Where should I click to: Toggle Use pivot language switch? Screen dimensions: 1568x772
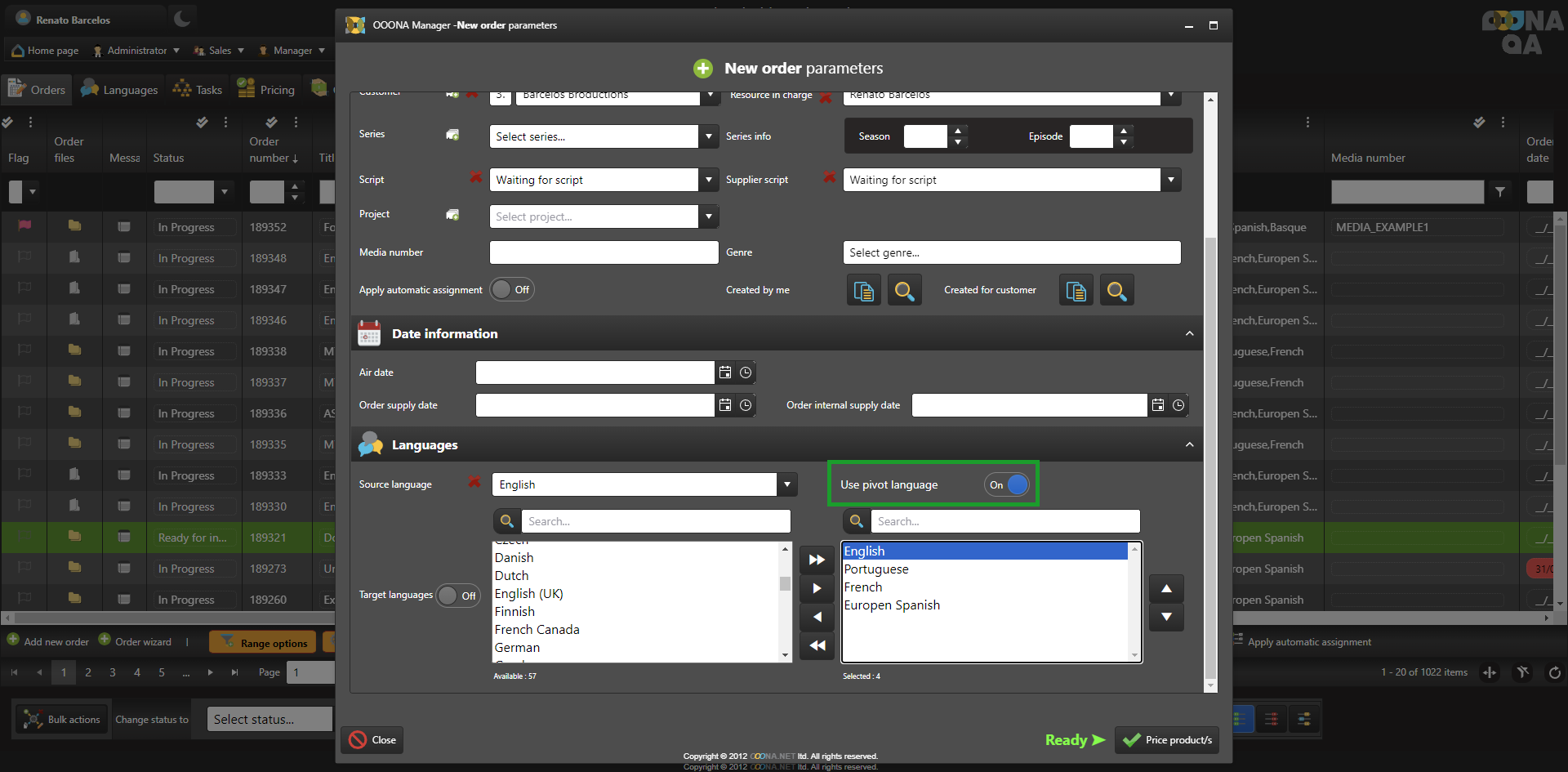click(1007, 484)
